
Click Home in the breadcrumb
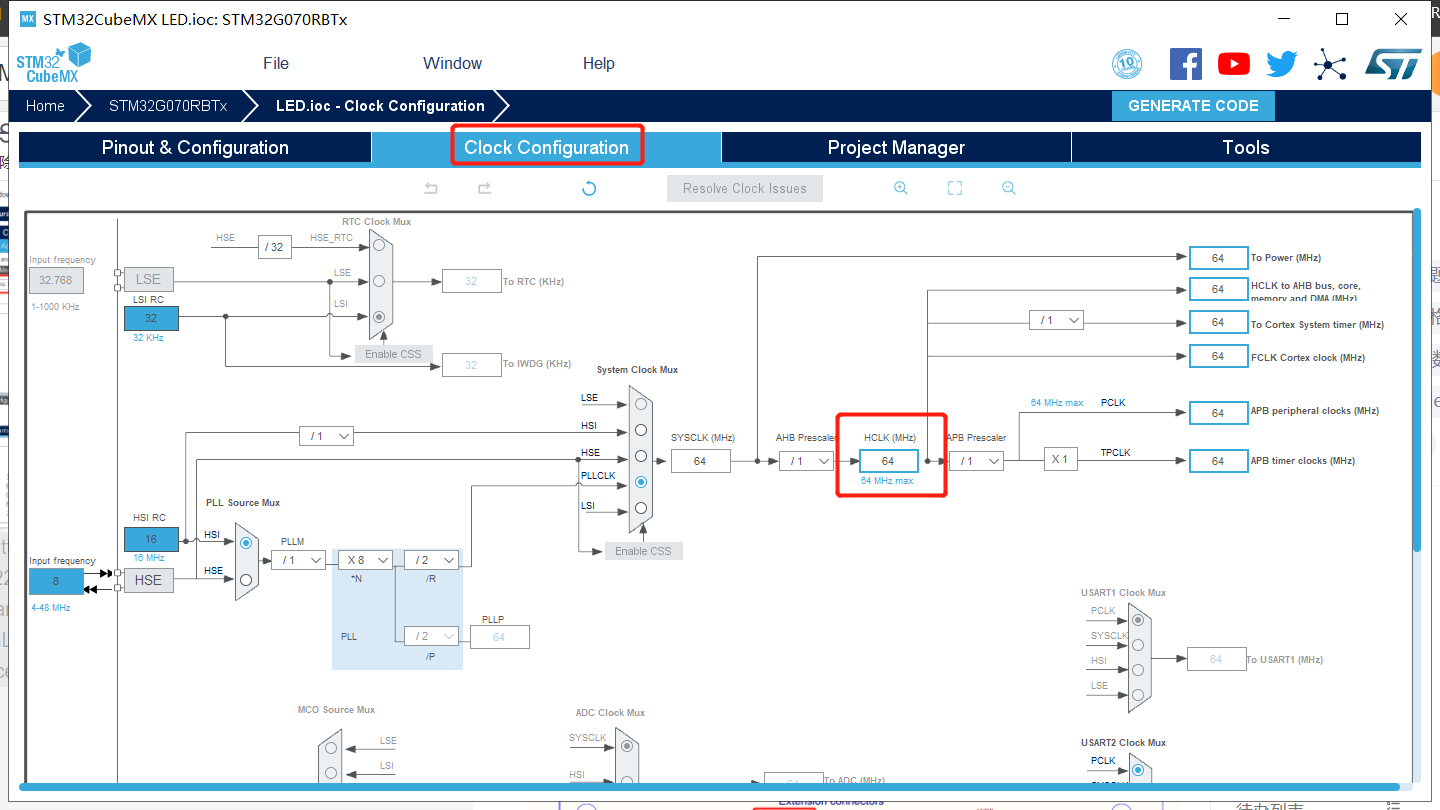[x=45, y=106]
